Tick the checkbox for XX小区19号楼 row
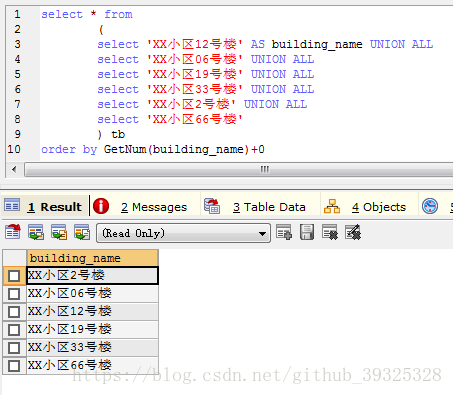Screen dimensions: 453x395 pos(14,330)
